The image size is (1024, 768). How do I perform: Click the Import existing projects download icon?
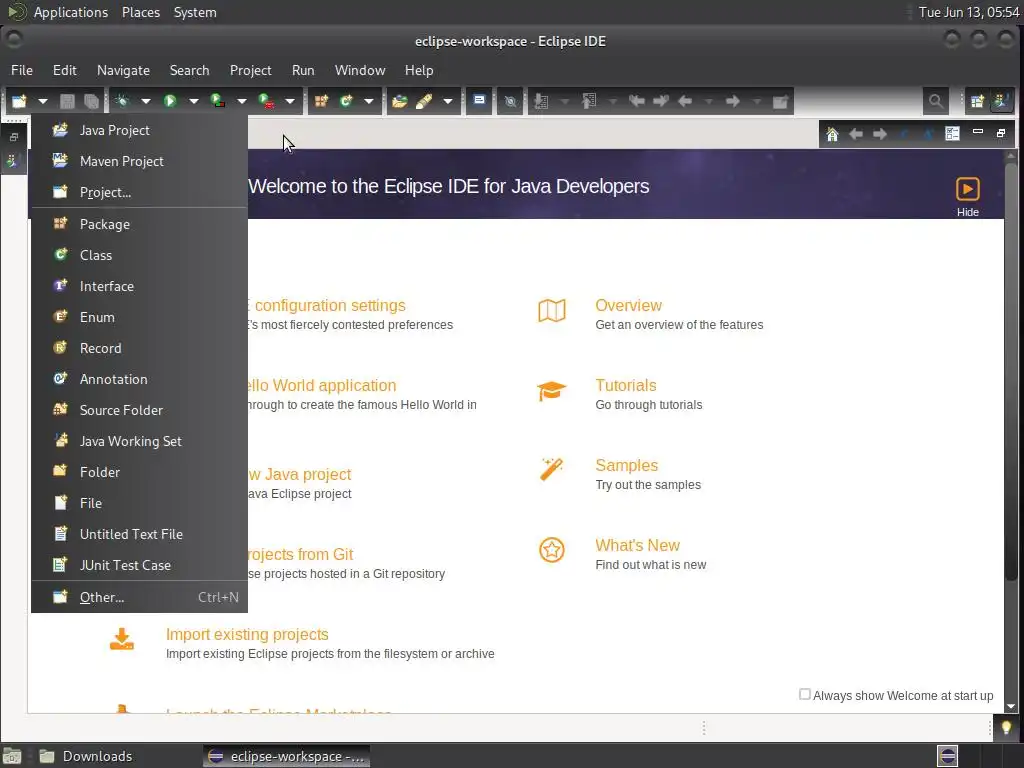point(121,639)
